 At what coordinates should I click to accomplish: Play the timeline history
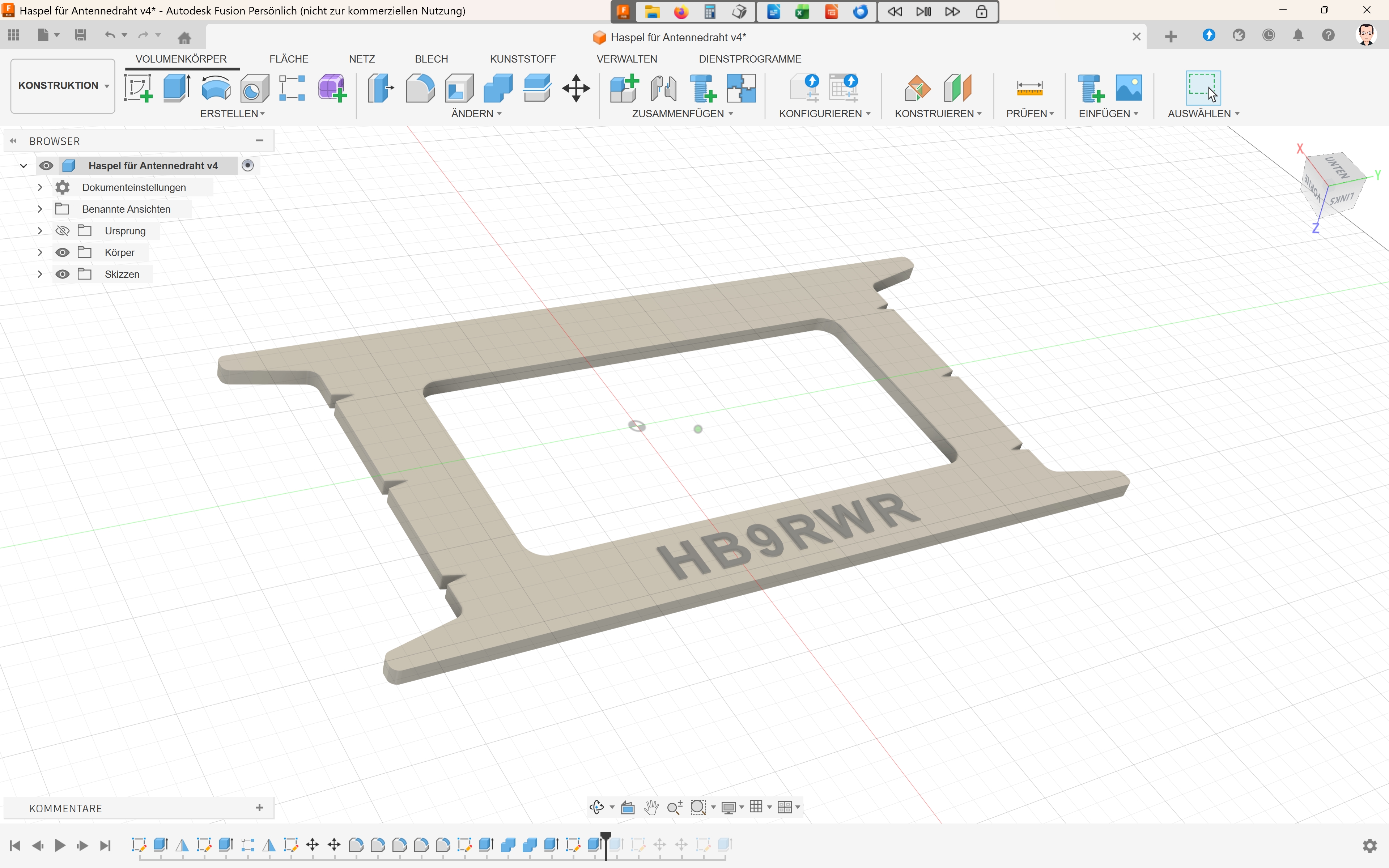pyautogui.click(x=60, y=846)
